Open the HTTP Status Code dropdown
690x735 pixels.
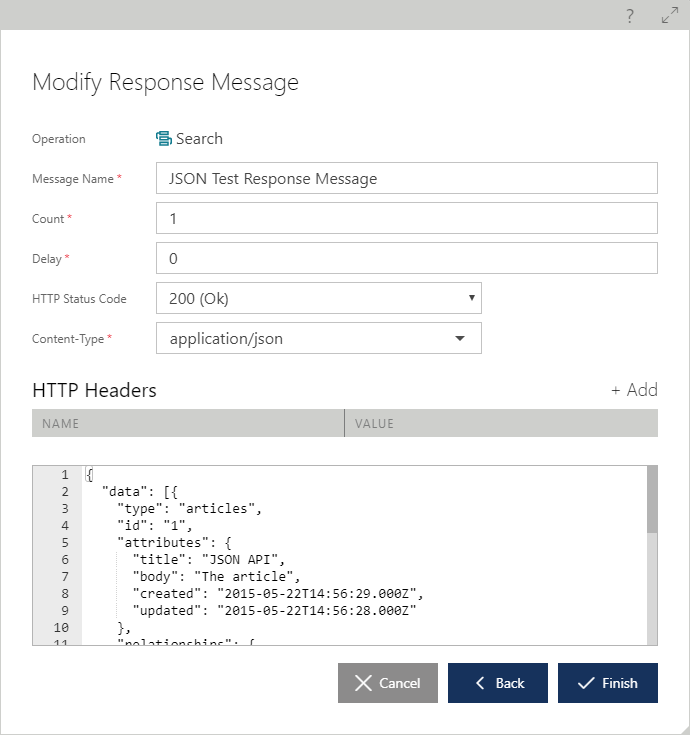(x=319, y=298)
